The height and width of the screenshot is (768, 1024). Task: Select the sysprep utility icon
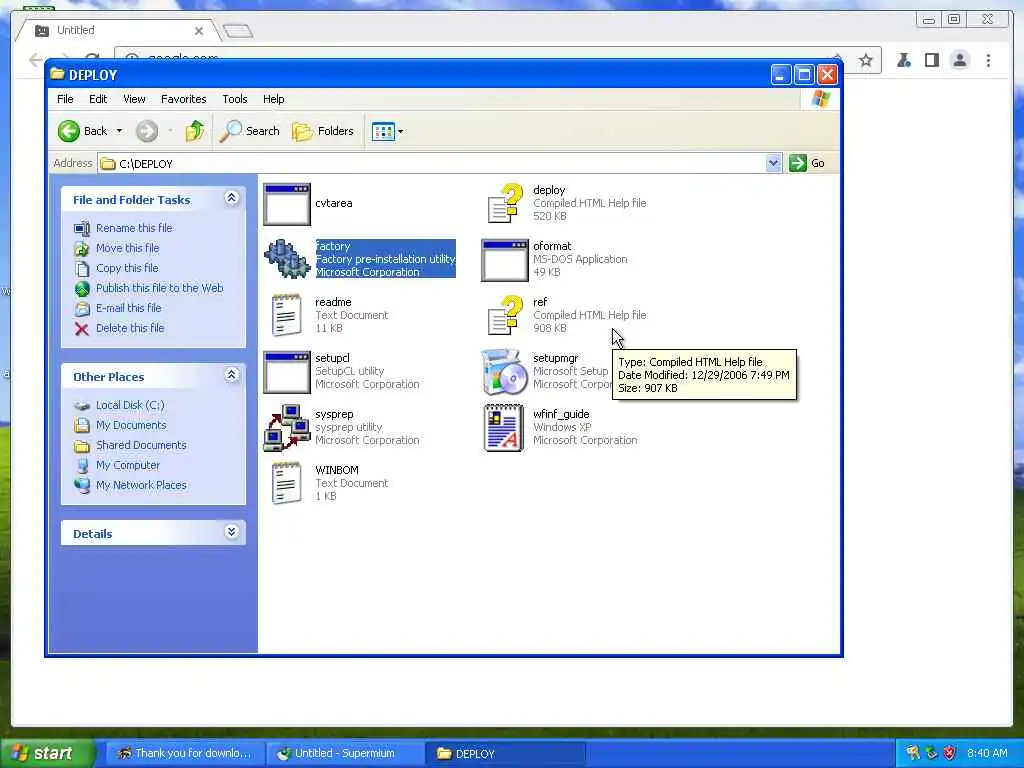pyautogui.click(x=287, y=428)
